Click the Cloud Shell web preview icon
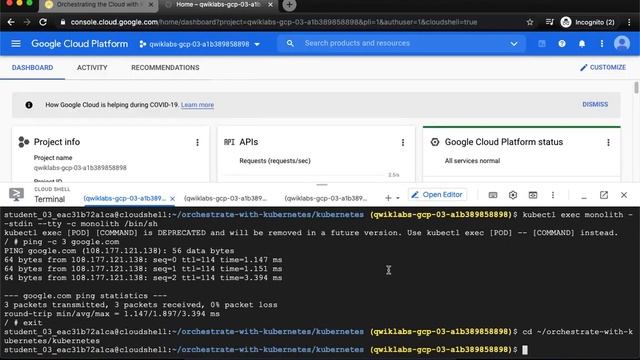 coord(533,195)
